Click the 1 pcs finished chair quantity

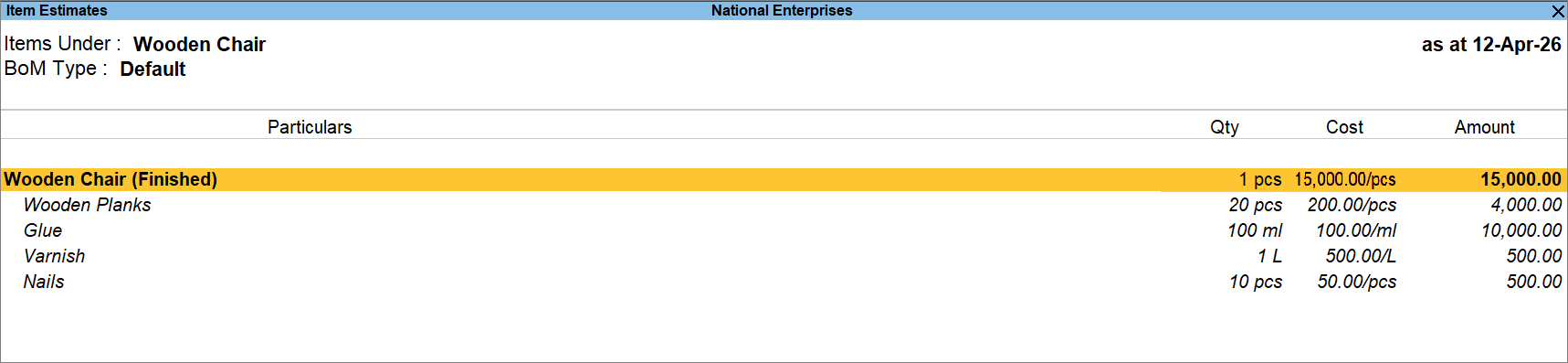coord(1260,179)
